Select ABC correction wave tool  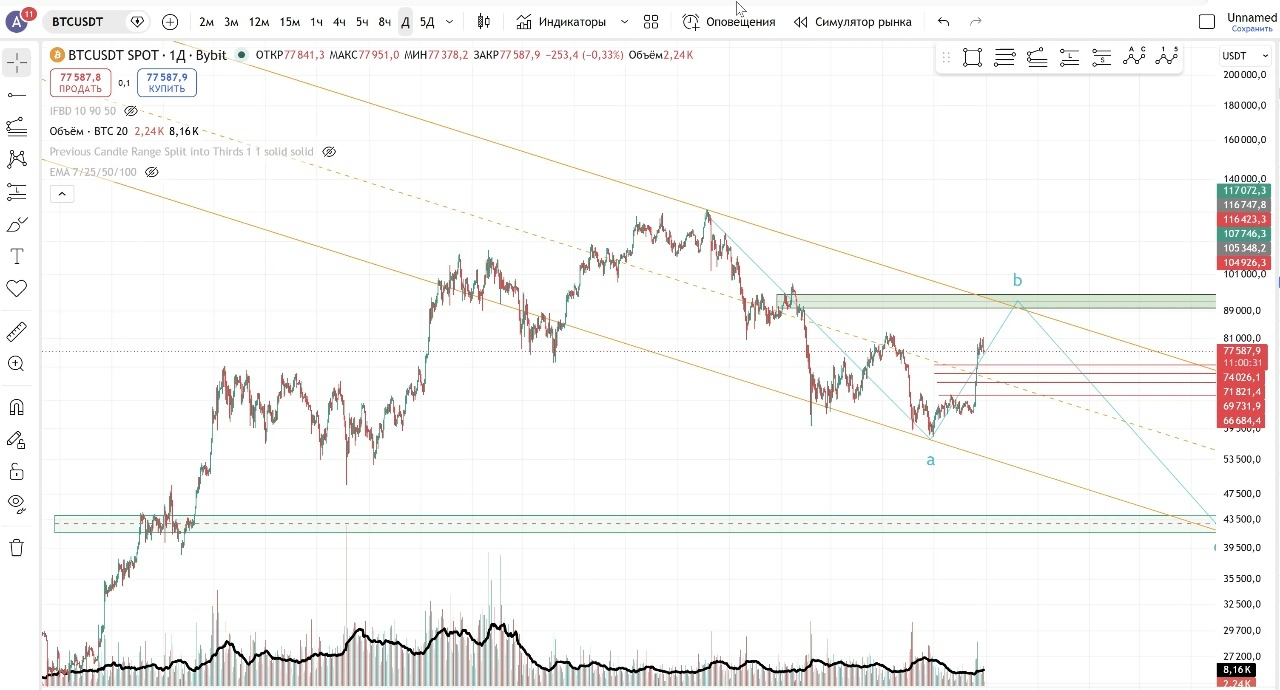click(1134, 57)
